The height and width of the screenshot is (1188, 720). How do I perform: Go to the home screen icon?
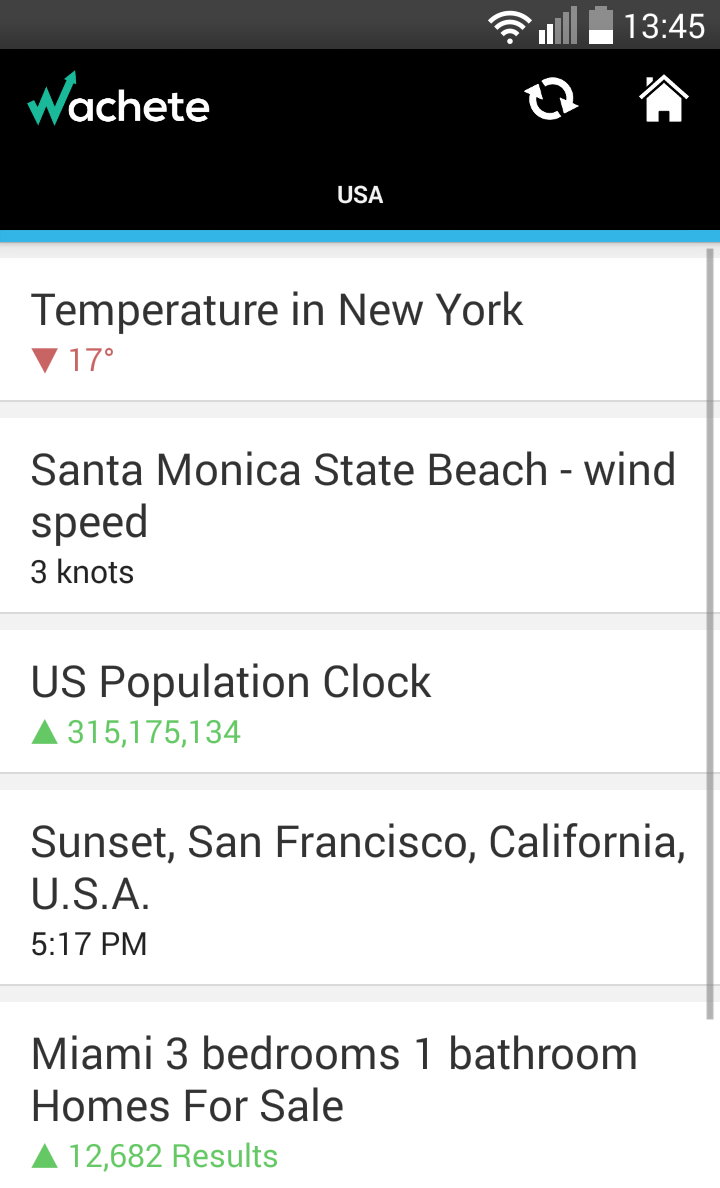coord(664,100)
